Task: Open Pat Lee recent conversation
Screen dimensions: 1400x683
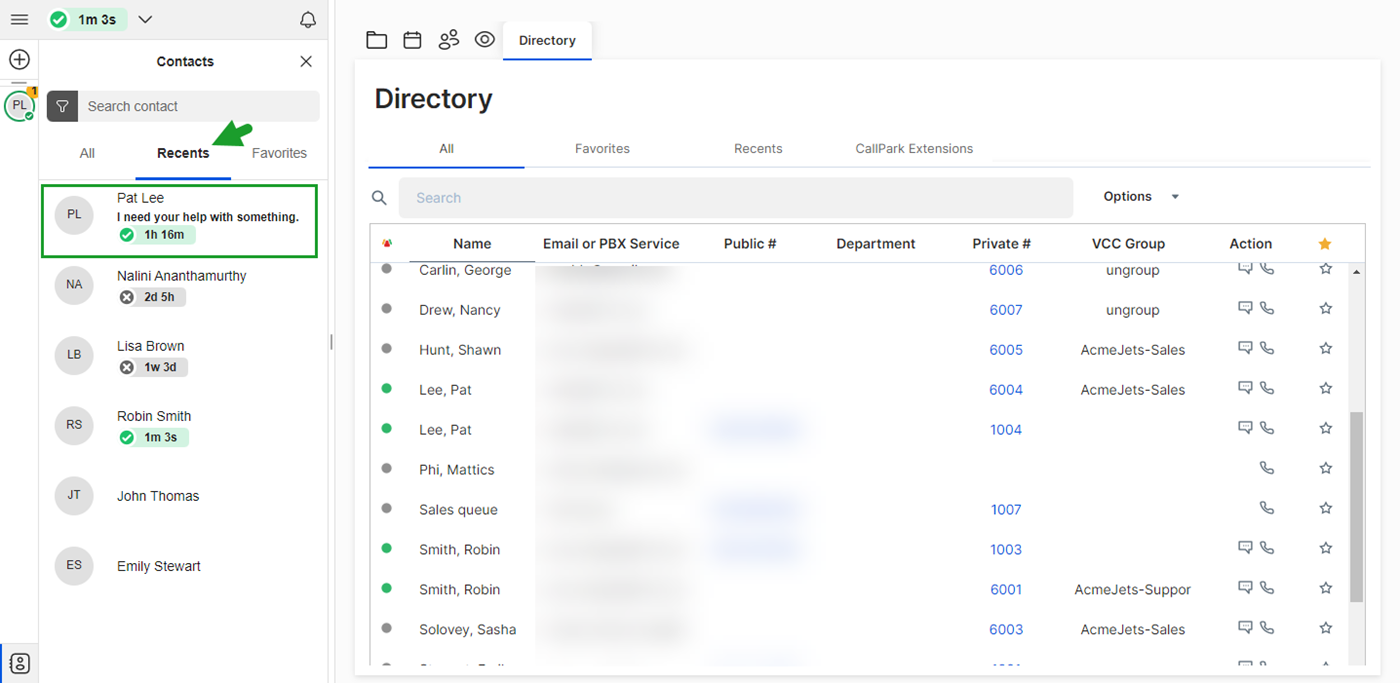Action: pos(179,220)
